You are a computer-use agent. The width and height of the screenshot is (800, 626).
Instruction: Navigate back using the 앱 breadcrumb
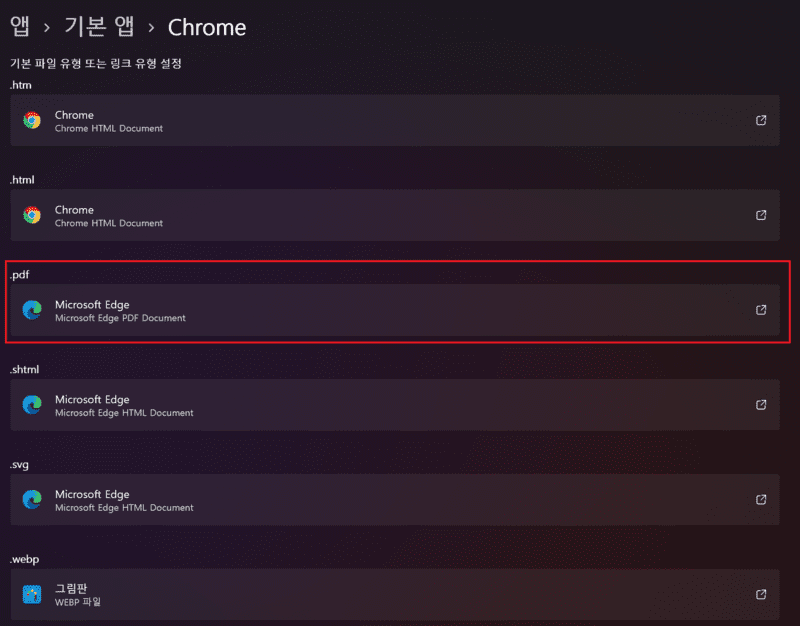tap(20, 27)
